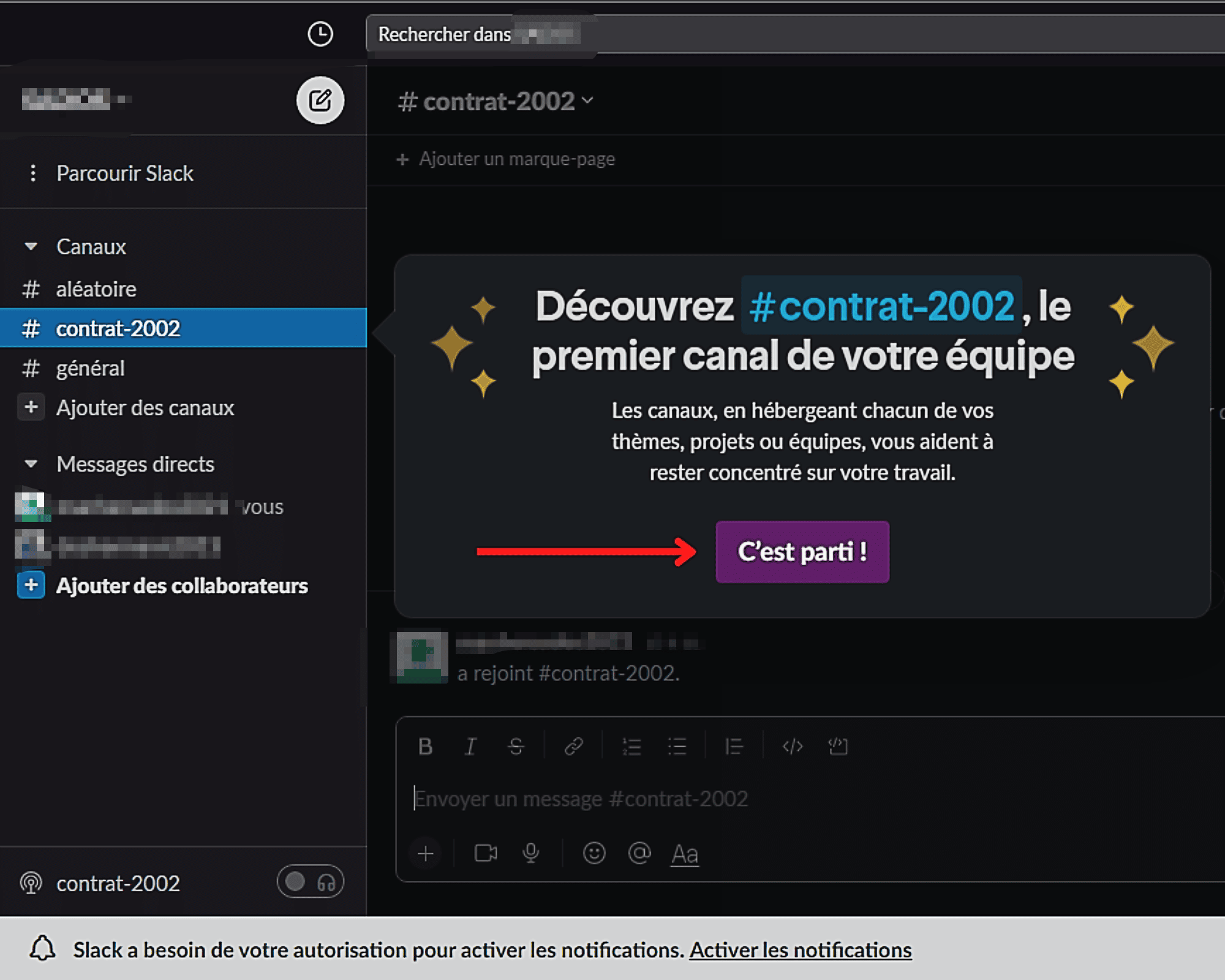
Task: Collapse the Canaux section
Action: [x=31, y=247]
